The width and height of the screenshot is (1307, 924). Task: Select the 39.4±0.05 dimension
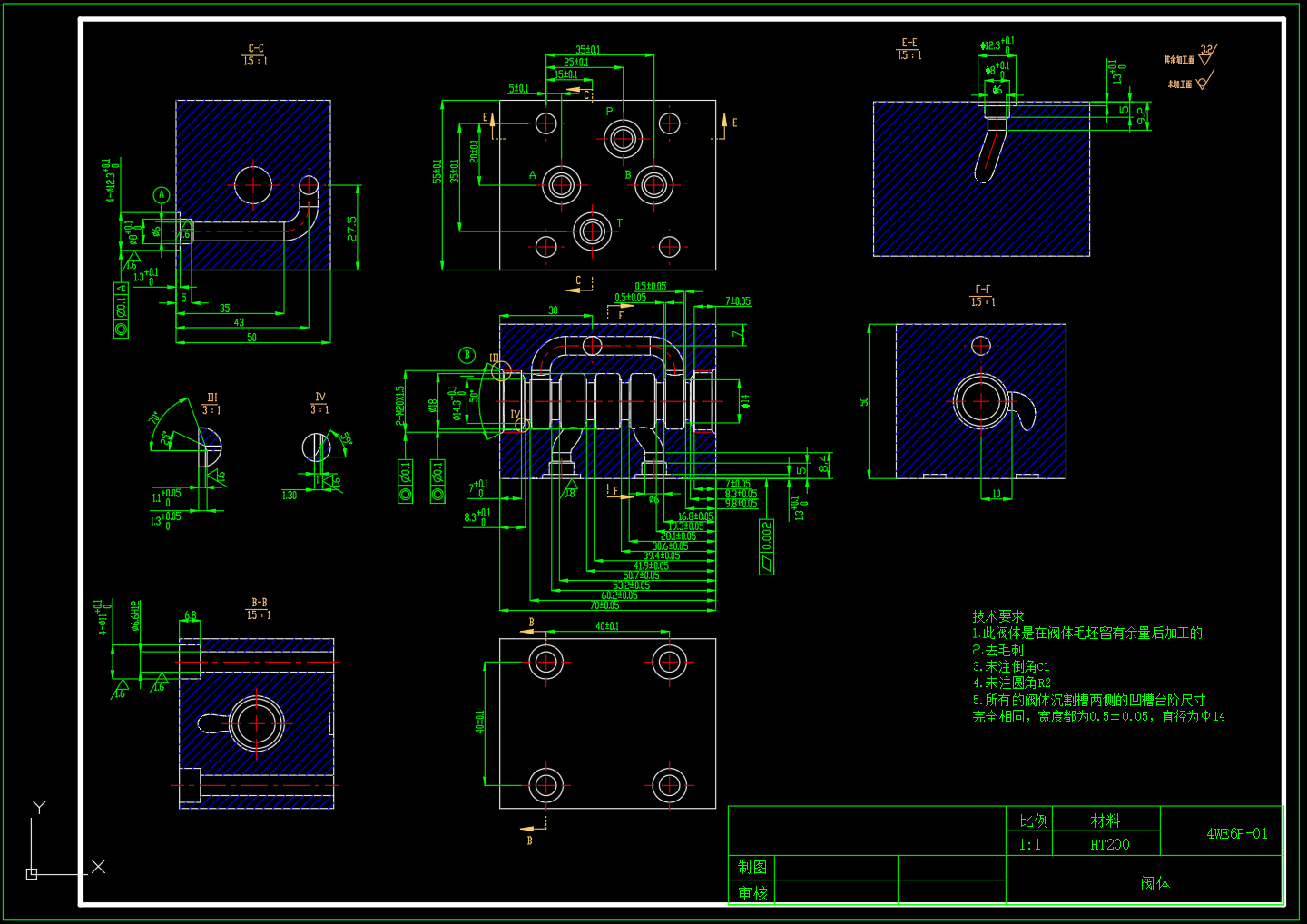662,555
